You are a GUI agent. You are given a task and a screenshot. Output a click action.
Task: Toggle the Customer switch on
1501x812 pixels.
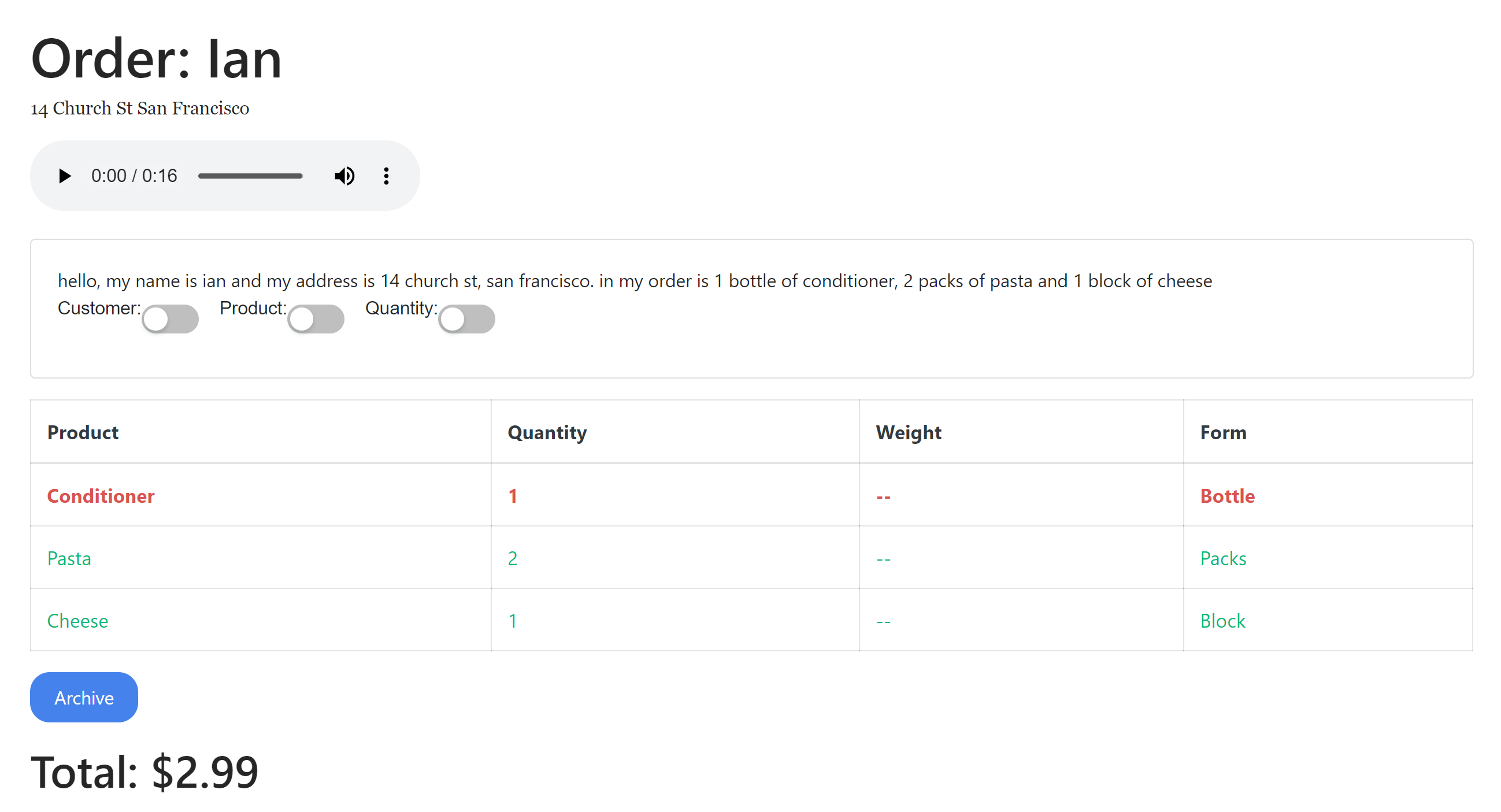(170, 319)
